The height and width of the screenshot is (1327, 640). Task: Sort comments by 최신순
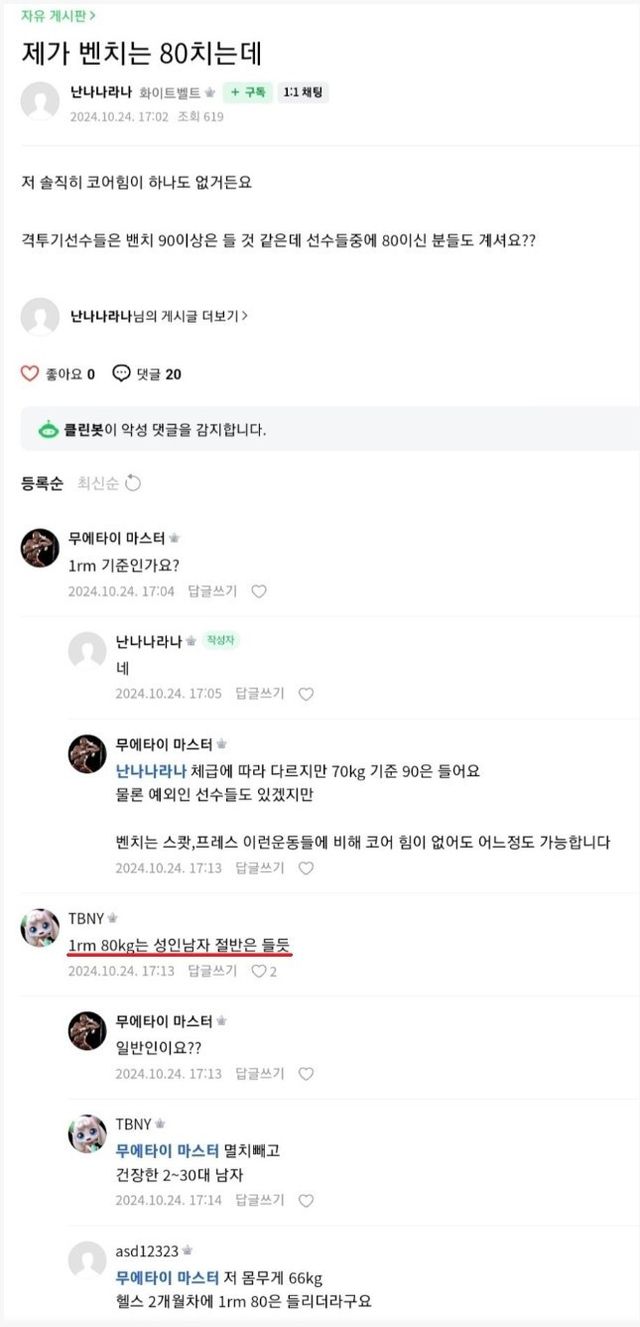98,484
